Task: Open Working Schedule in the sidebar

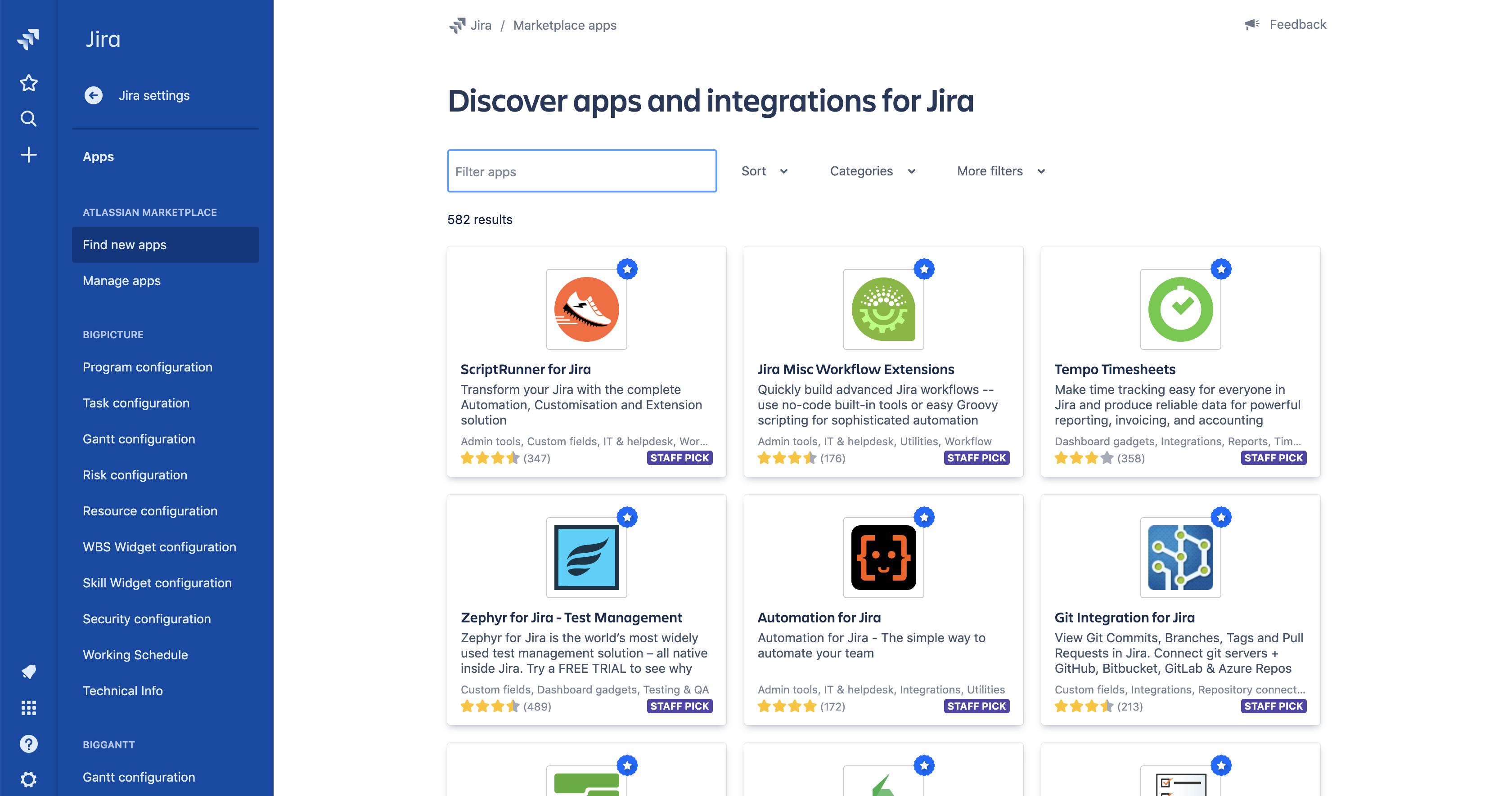Action: coord(135,655)
